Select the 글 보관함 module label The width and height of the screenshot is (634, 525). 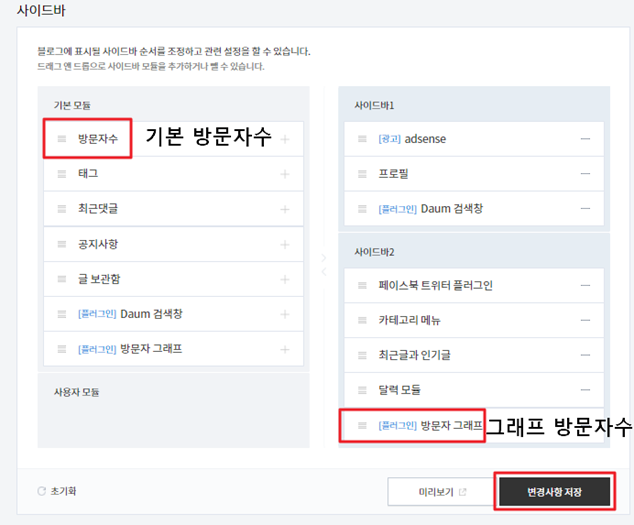tap(99, 279)
